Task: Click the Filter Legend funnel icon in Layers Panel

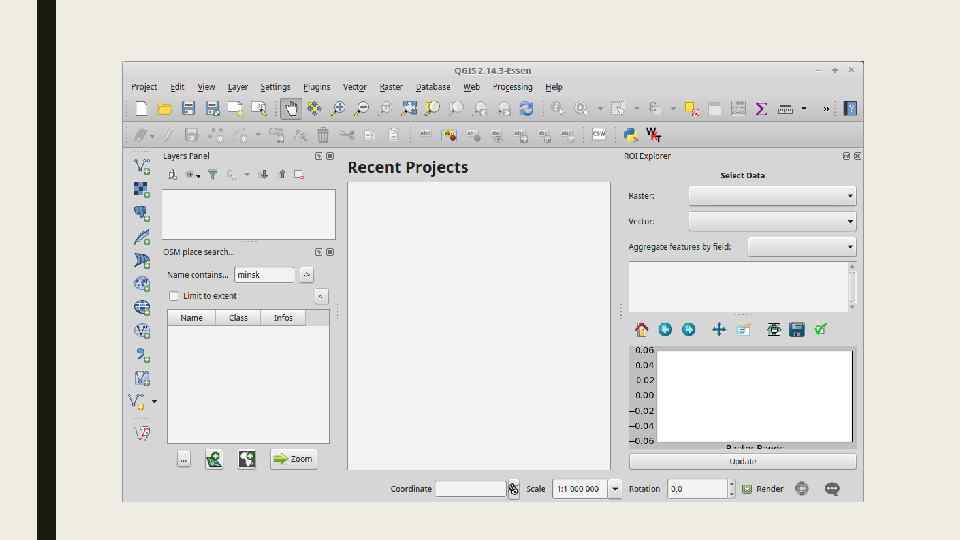Action: [x=212, y=174]
